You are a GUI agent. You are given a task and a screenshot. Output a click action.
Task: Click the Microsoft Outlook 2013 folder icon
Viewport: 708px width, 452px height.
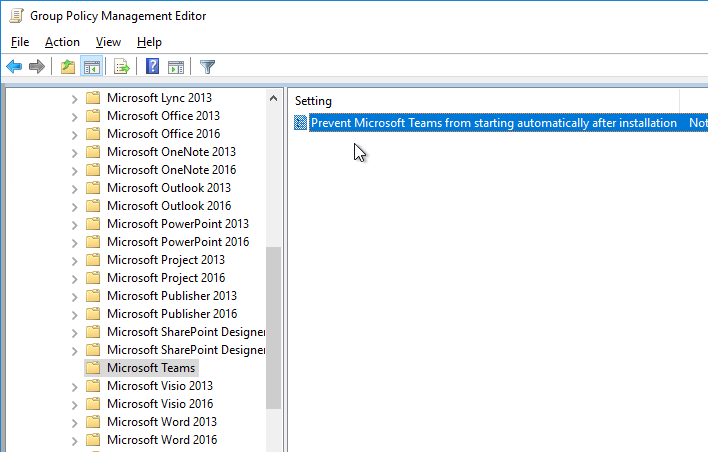[x=93, y=188]
